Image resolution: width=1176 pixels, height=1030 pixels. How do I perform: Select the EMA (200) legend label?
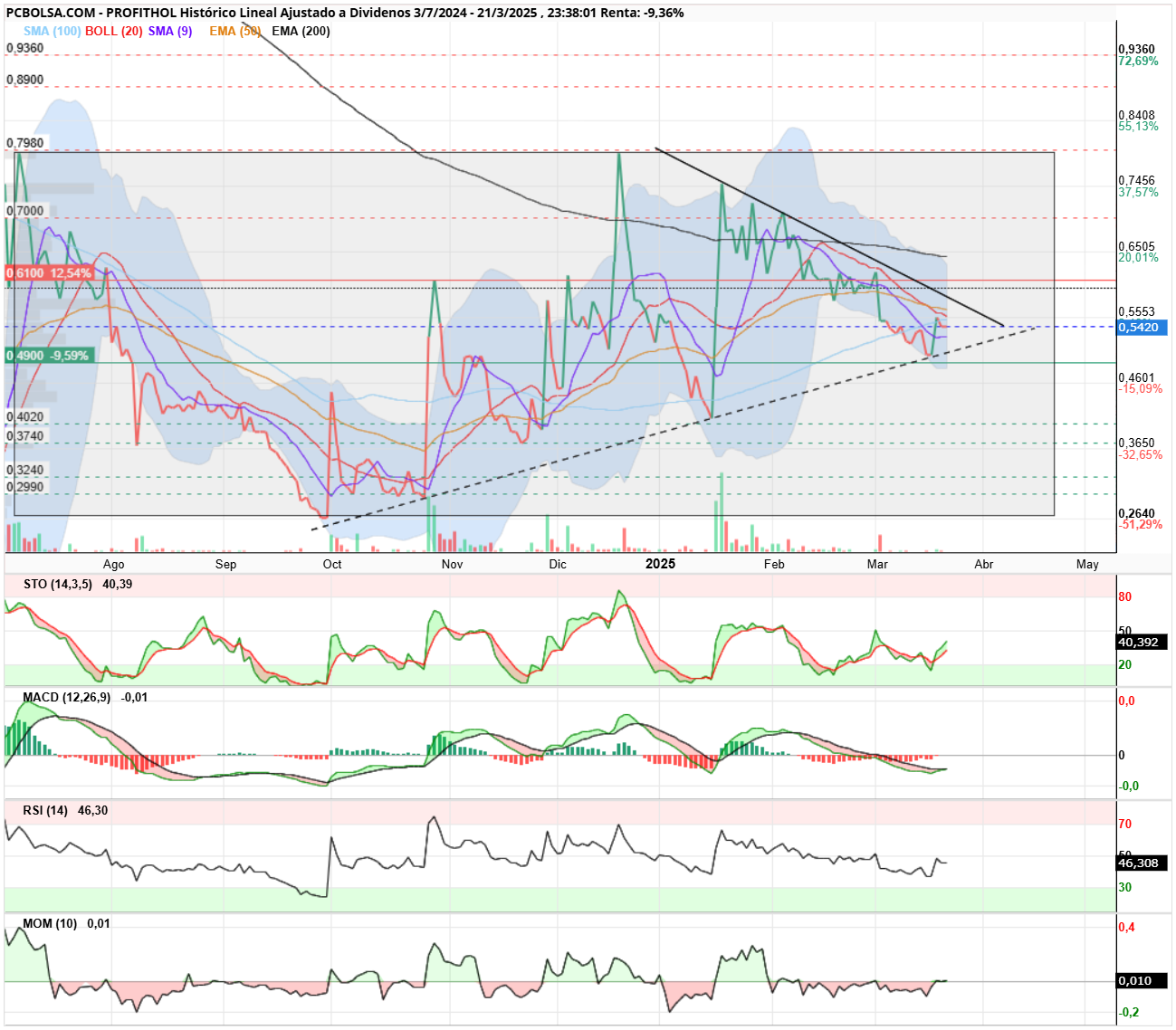click(x=301, y=31)
